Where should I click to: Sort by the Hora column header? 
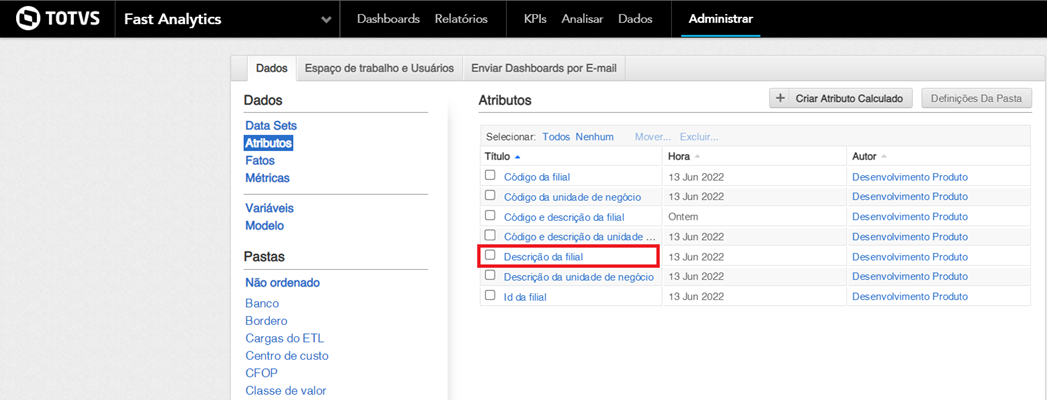(680, 156)
